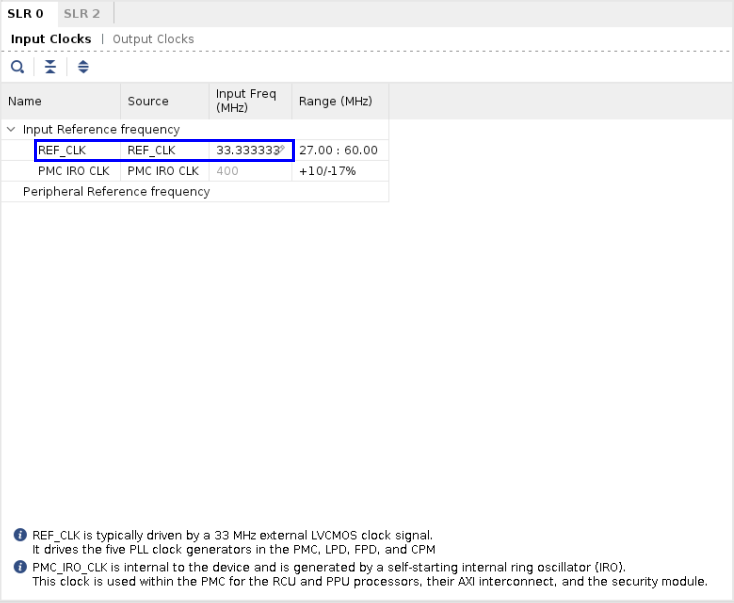734x603 pixels.
Task: Open the Output Clocks view
Action: [x=153, y=39]
